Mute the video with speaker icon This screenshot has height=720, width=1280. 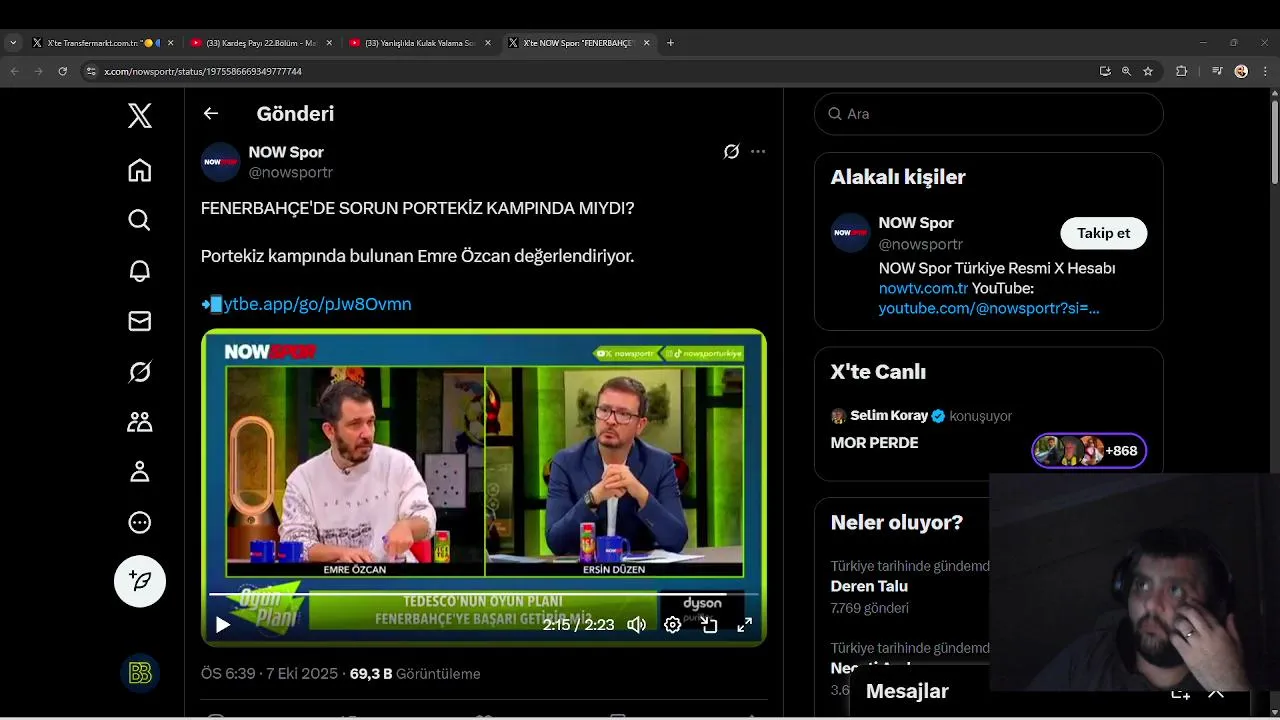coord(637,625)
